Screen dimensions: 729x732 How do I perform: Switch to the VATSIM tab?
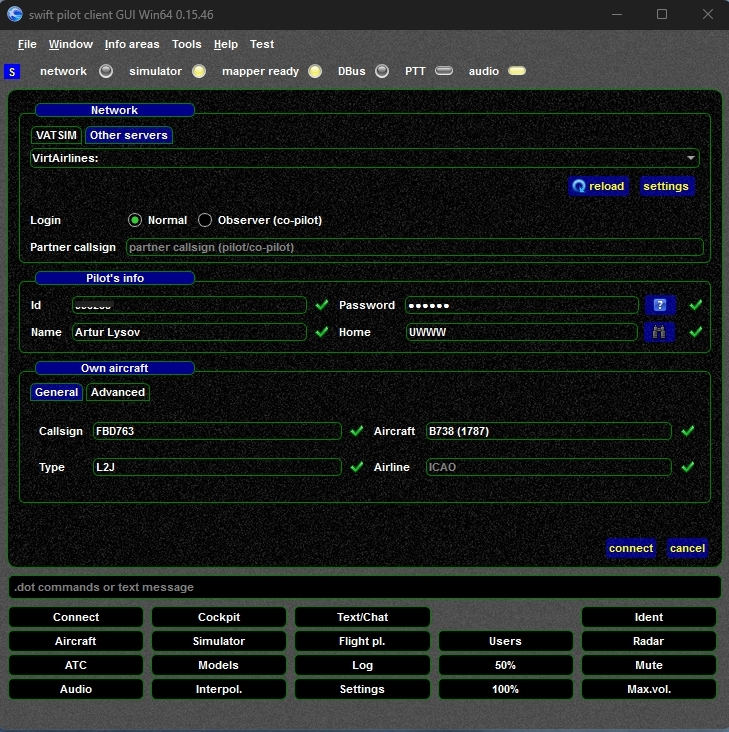tap(56, 135)
